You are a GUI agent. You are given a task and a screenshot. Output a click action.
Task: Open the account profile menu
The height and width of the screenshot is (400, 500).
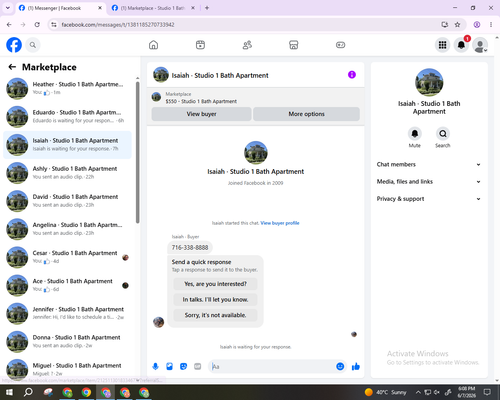[480, 45]
